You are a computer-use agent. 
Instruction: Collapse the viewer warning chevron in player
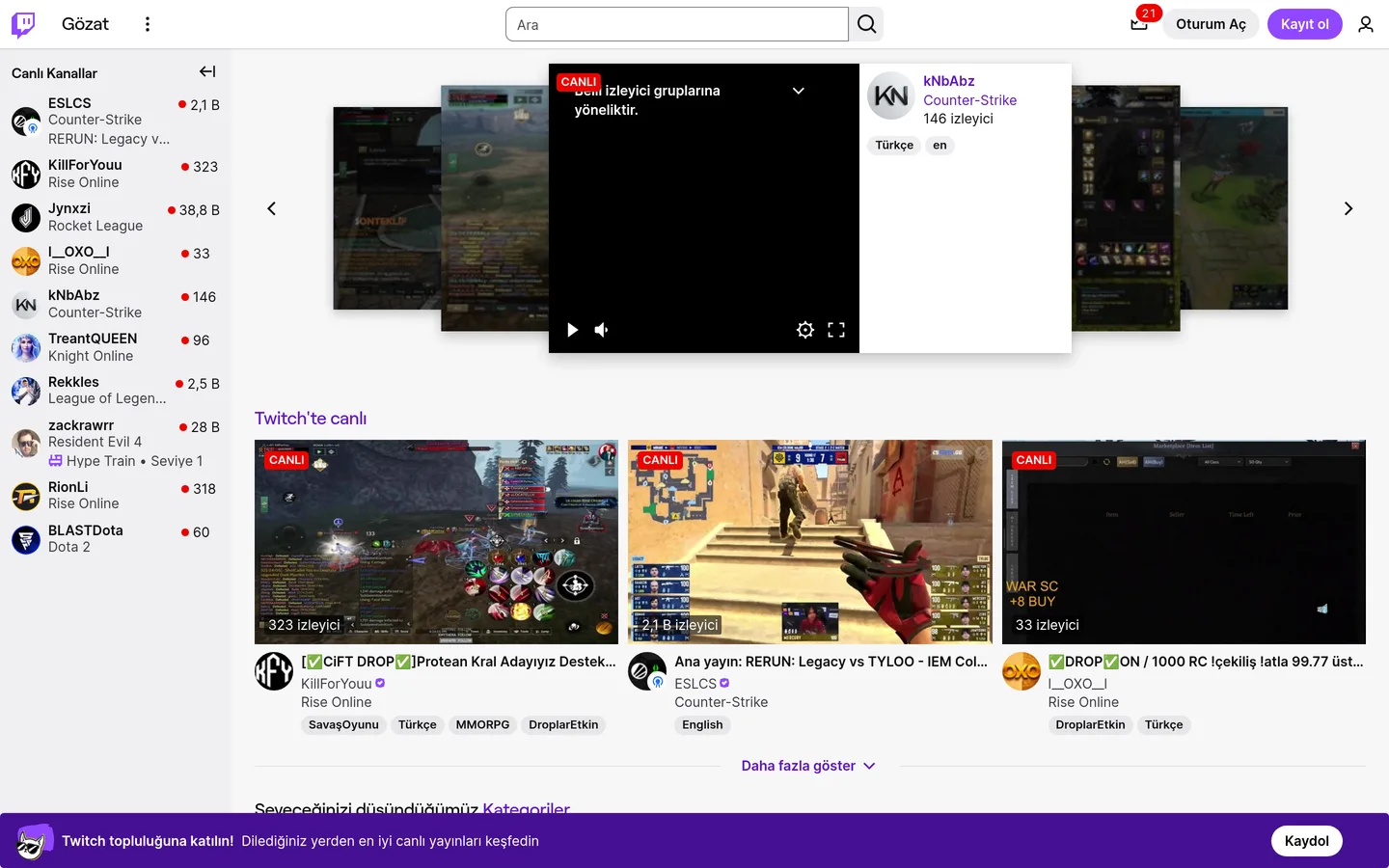(x=799, y=91)
